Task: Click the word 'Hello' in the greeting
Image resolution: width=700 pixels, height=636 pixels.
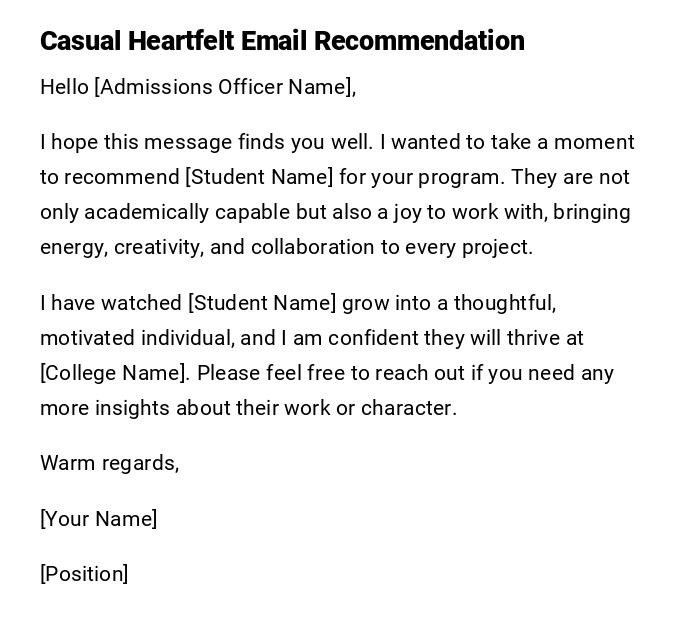Action: click(x=63, y=87)
